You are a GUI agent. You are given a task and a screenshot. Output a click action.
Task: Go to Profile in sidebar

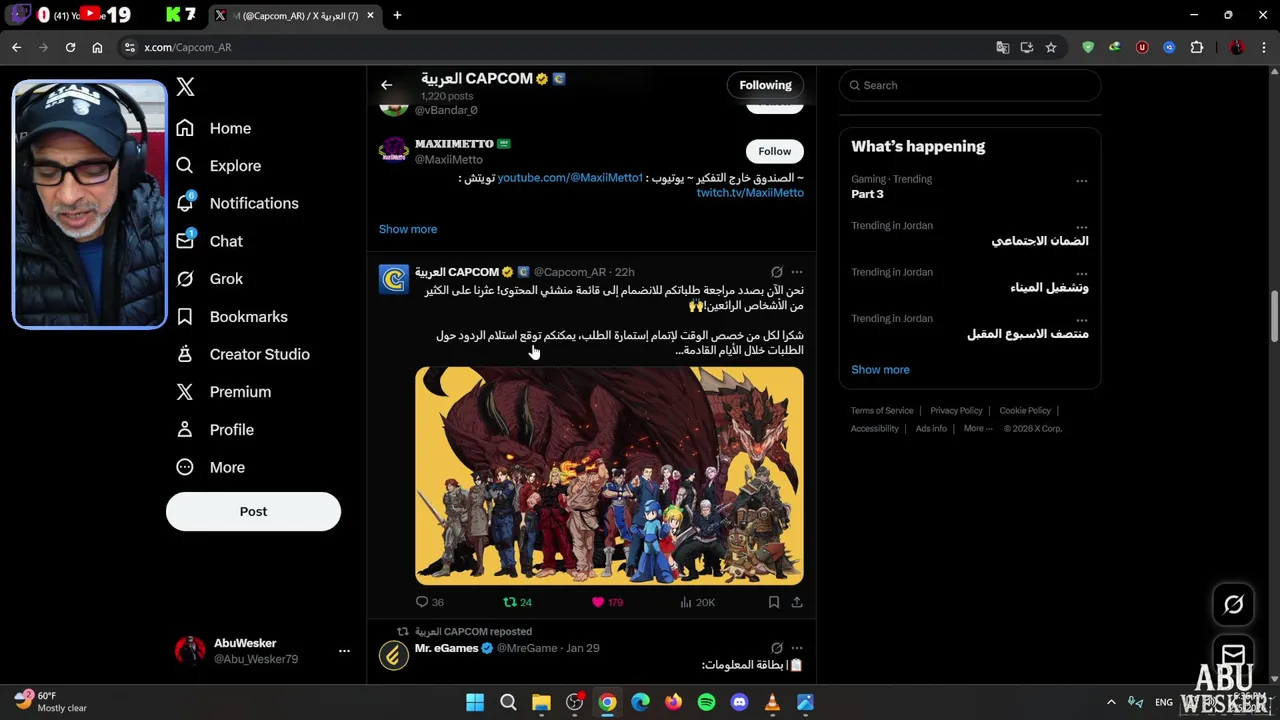[x=214, y=430]
